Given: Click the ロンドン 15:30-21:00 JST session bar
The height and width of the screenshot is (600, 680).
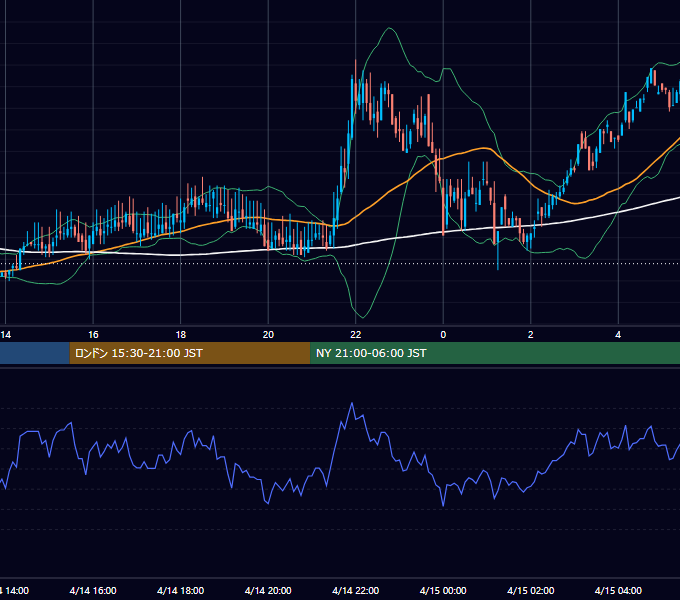Looking at the screenshot, I should pos(190,353).
